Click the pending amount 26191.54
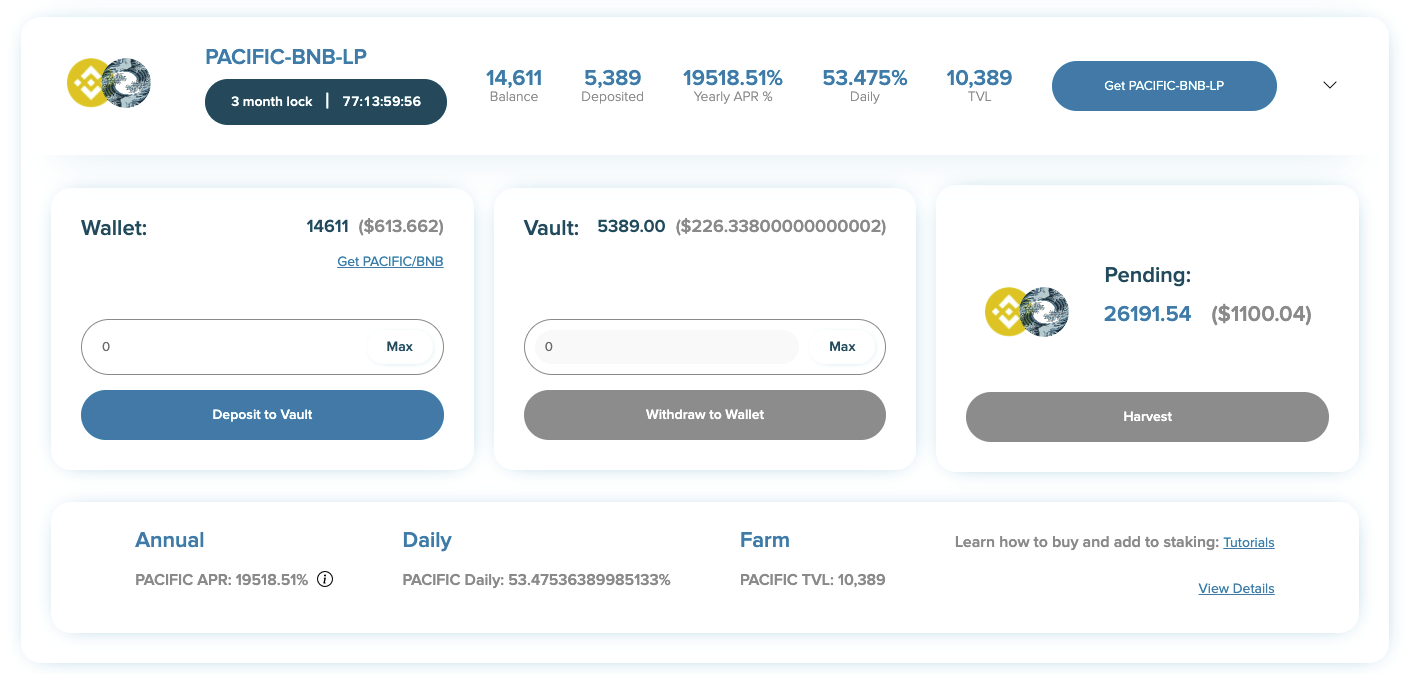 tap(1147, 314)
